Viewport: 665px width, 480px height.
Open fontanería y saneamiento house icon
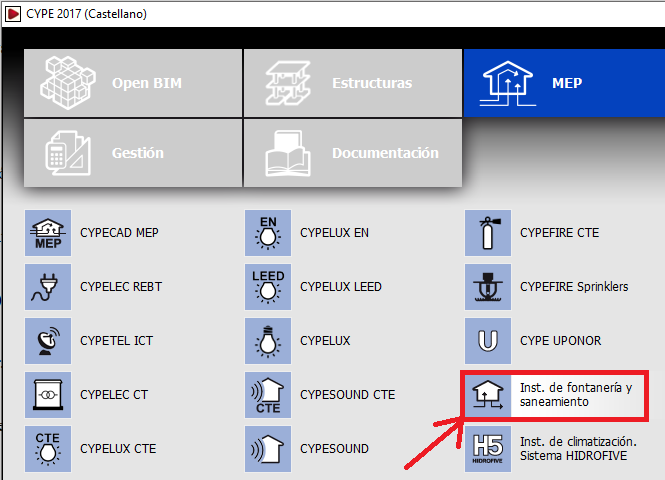(x=488, y=394)
